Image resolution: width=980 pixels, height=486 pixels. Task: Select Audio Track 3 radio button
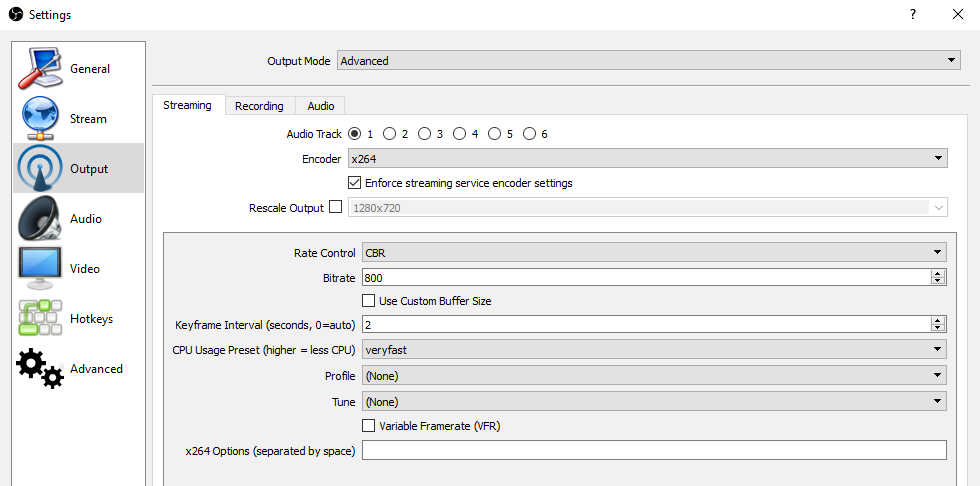425,134
